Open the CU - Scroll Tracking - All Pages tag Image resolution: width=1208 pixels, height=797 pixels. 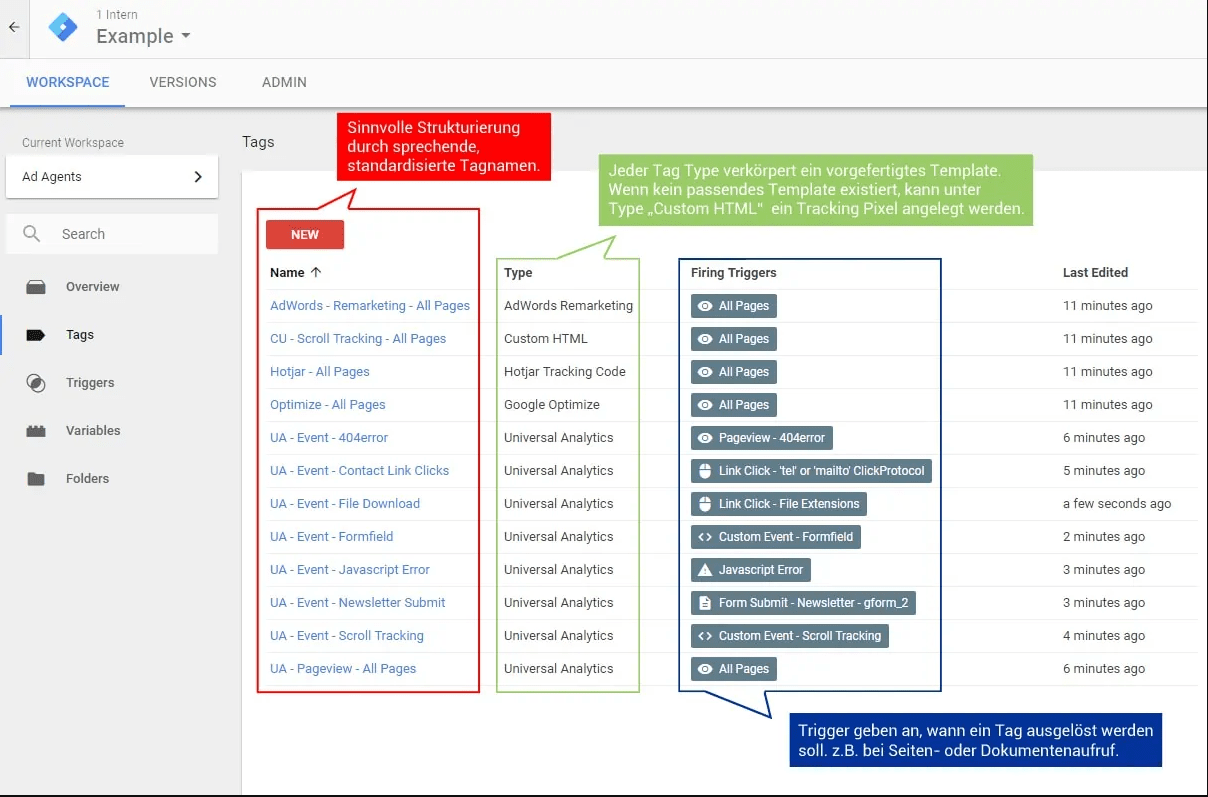(358, 339)
